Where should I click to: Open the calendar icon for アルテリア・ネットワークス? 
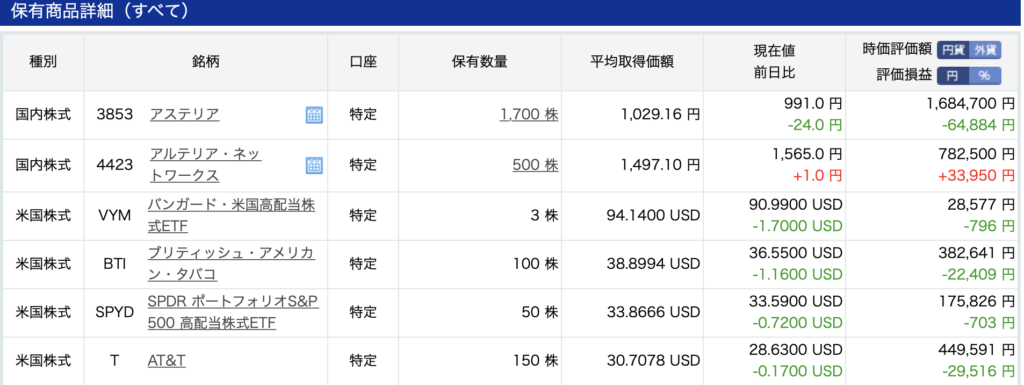tap(314, 165)
